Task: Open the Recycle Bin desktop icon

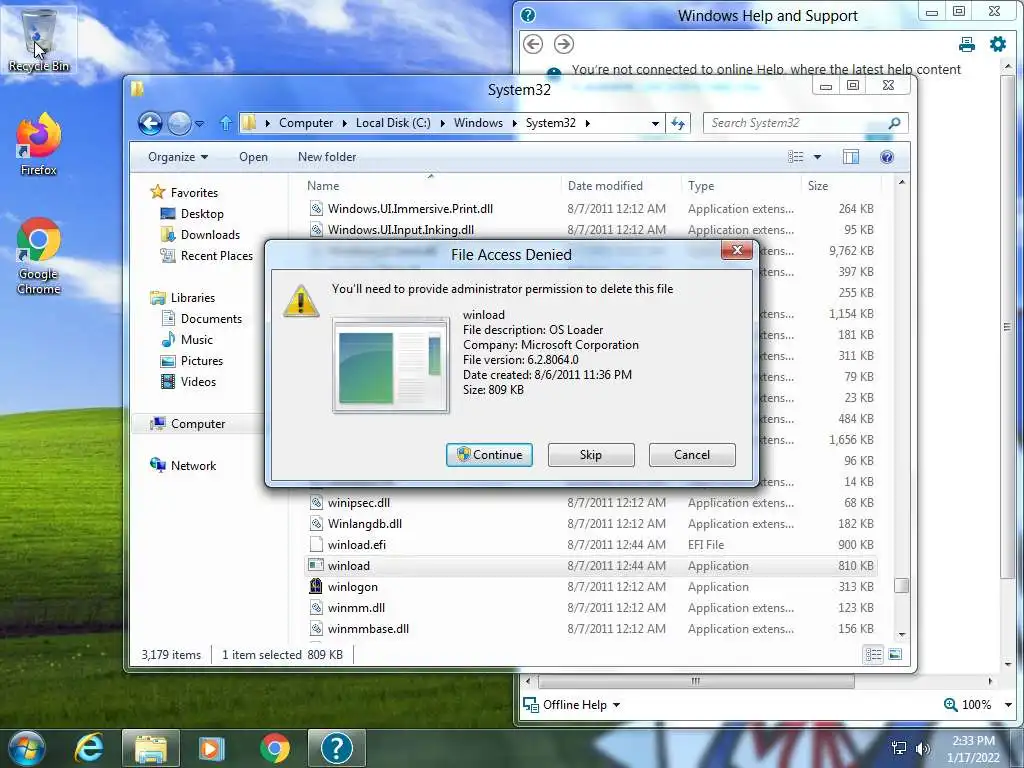Action: click(x=39, y=39)
